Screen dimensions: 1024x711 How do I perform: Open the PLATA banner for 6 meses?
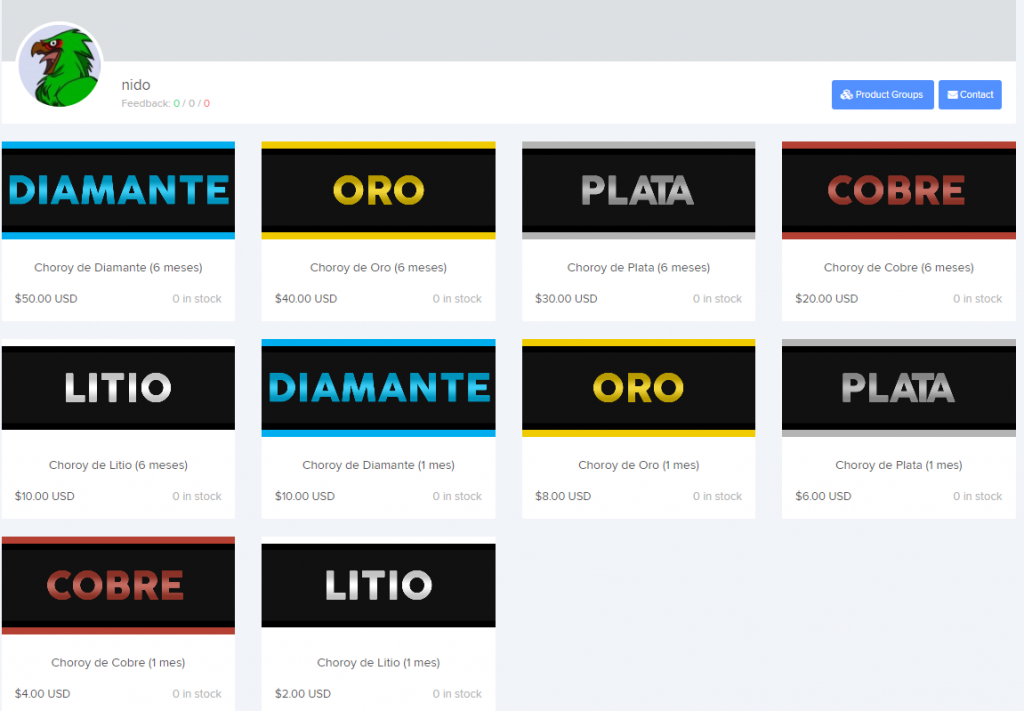tap(638, 190)
